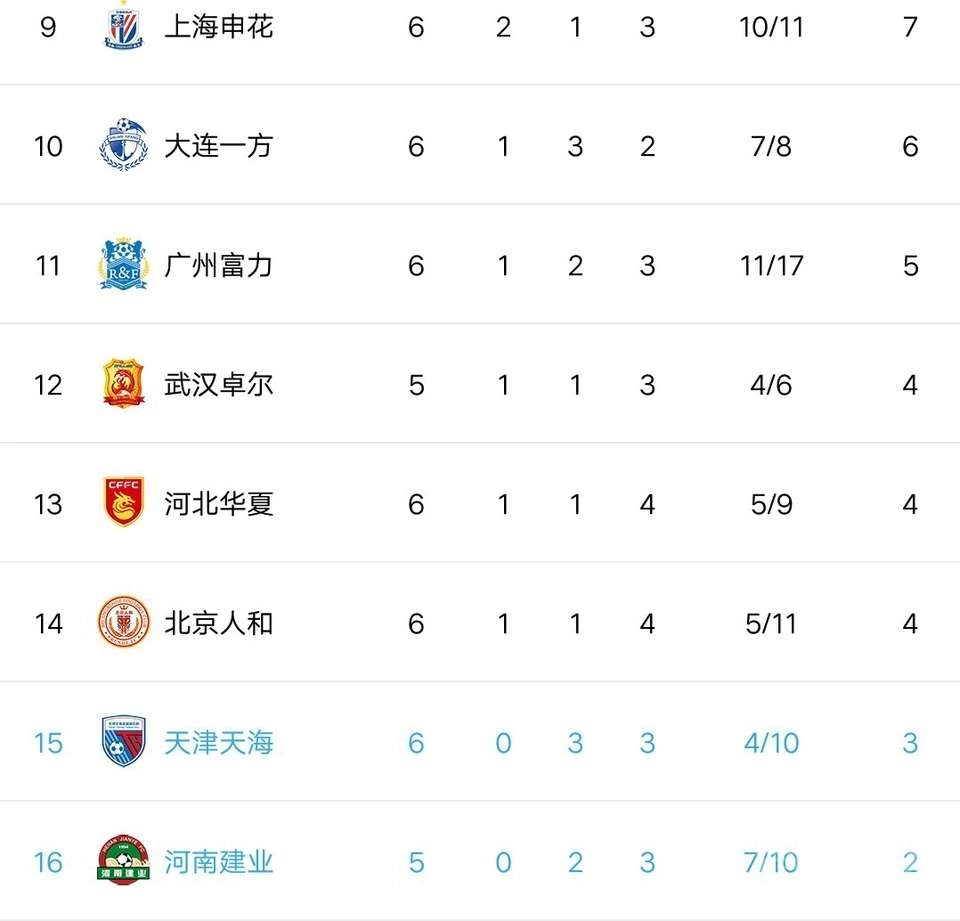Click the Hebei CFFC shield logo
This screenshot has height=921, width=960.
(x=125, y=503)
